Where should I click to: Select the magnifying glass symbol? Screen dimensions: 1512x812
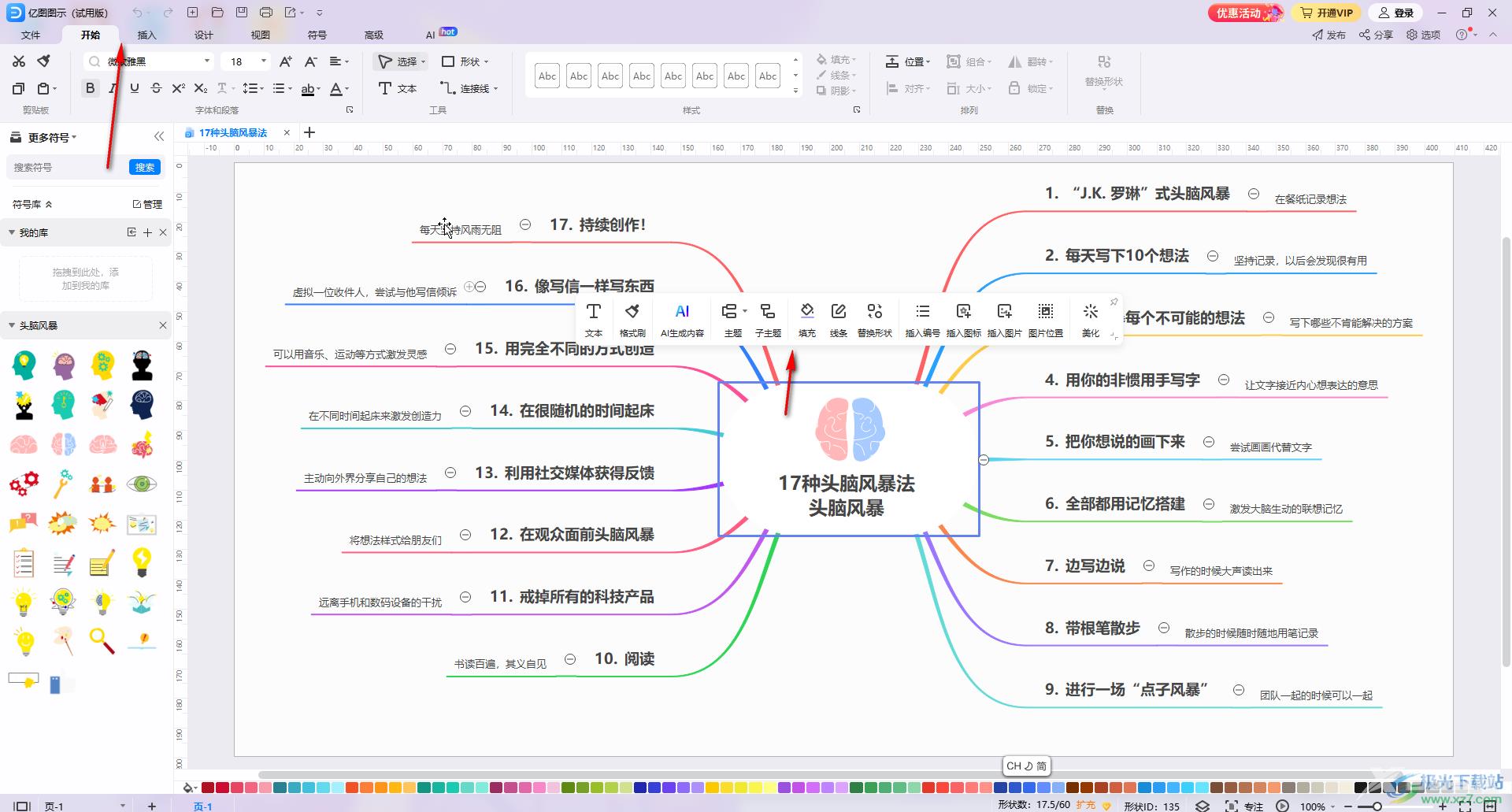click(102, 641)
